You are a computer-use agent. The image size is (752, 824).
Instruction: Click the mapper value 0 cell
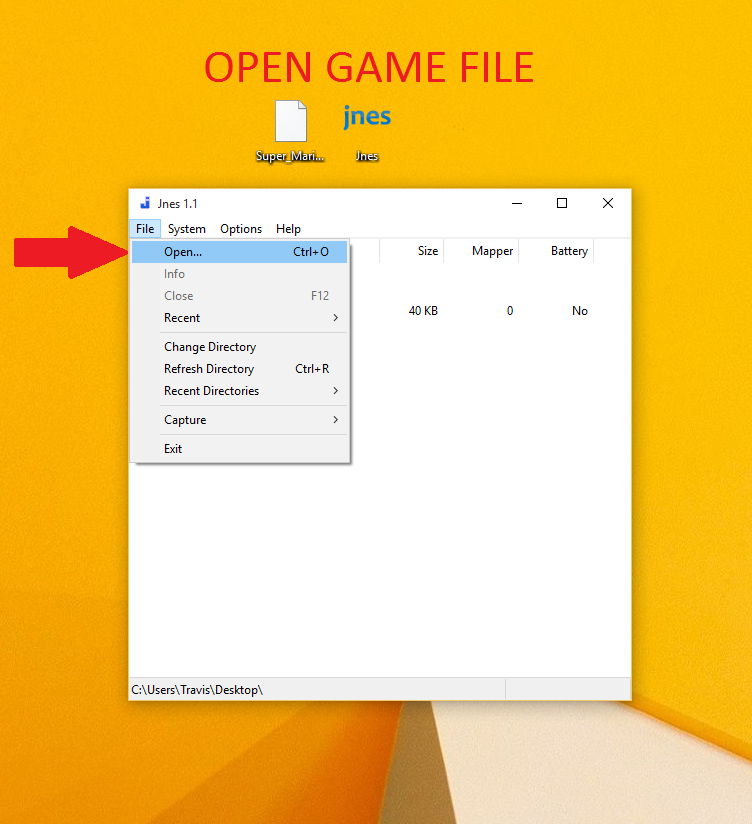click(510, 311)
